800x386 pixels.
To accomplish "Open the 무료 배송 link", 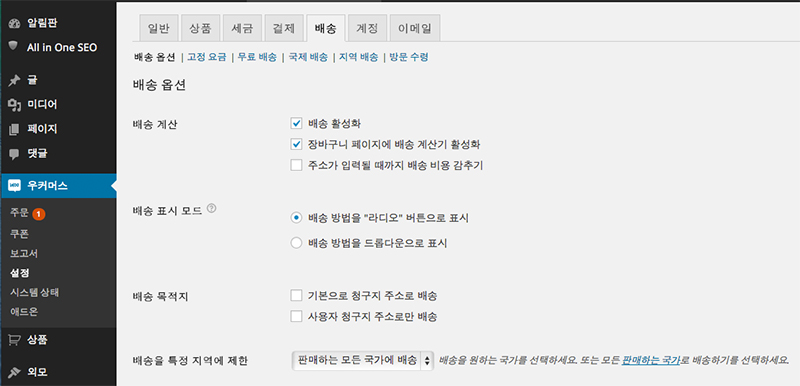I will point(257,57).
